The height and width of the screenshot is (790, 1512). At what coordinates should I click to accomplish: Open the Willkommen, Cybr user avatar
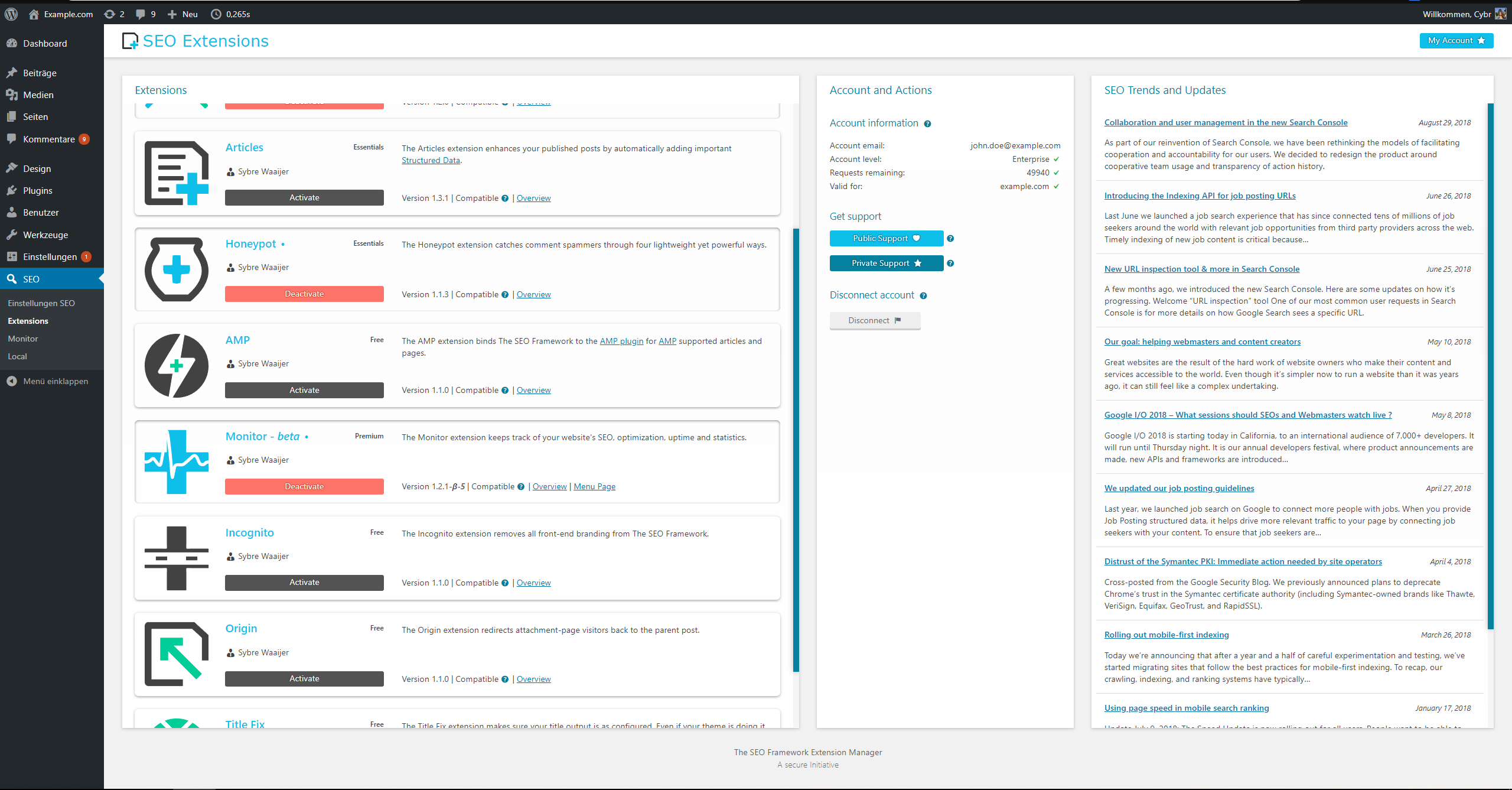coord(1501,14)
